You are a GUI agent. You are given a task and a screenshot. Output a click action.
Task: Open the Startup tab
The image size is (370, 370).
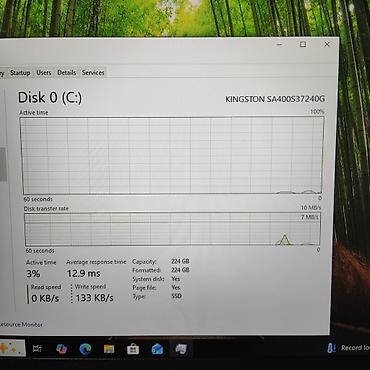pos(20,73)
